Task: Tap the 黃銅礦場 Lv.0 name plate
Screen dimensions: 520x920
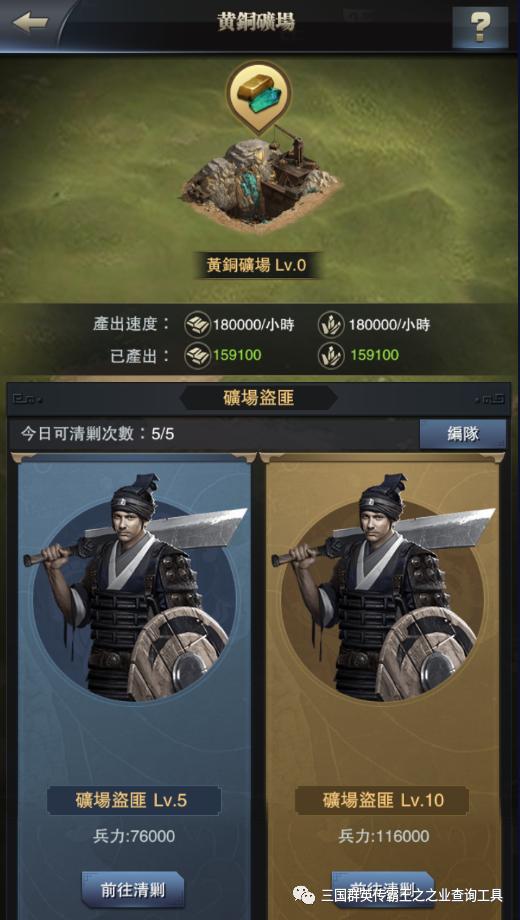Action: [x=256, y=265]
